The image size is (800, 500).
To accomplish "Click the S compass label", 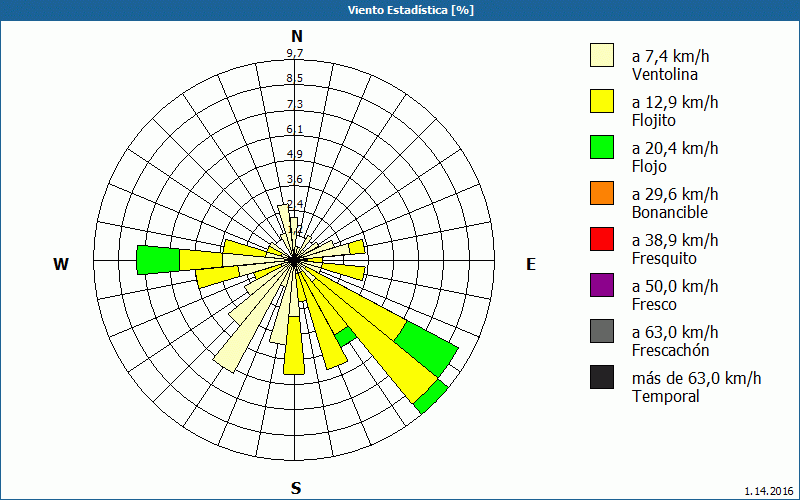I will tap(296, 489).
